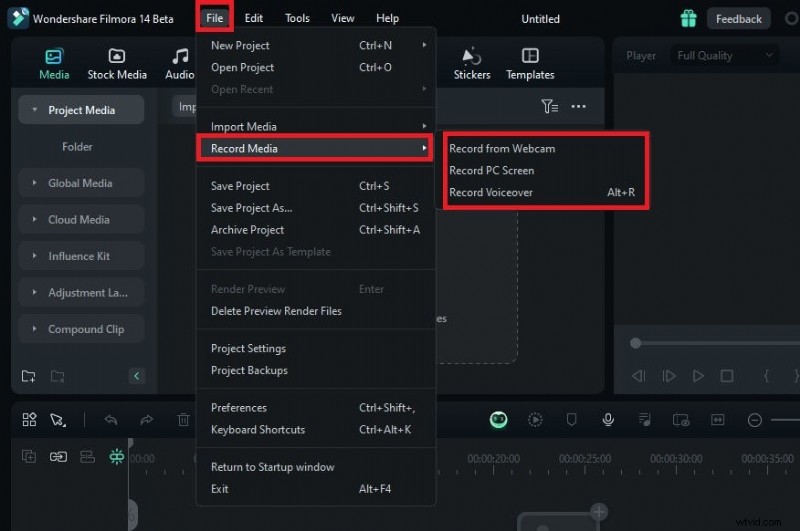Open the View menu
Image resolution: width=800 pixels, height=531 pixels.
[x=342, y=18]
